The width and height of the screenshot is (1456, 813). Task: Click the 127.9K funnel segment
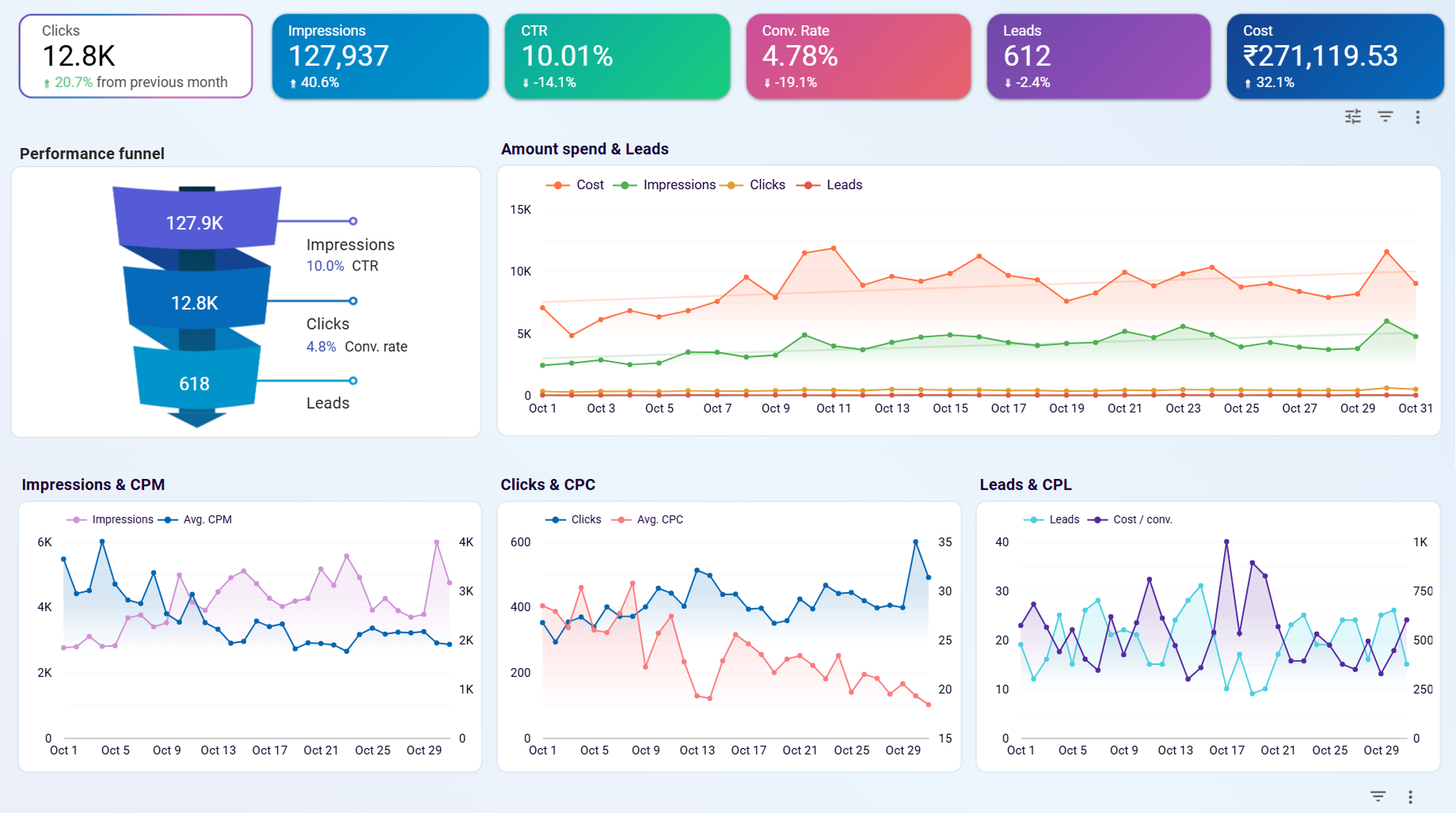tap(196, 222)
